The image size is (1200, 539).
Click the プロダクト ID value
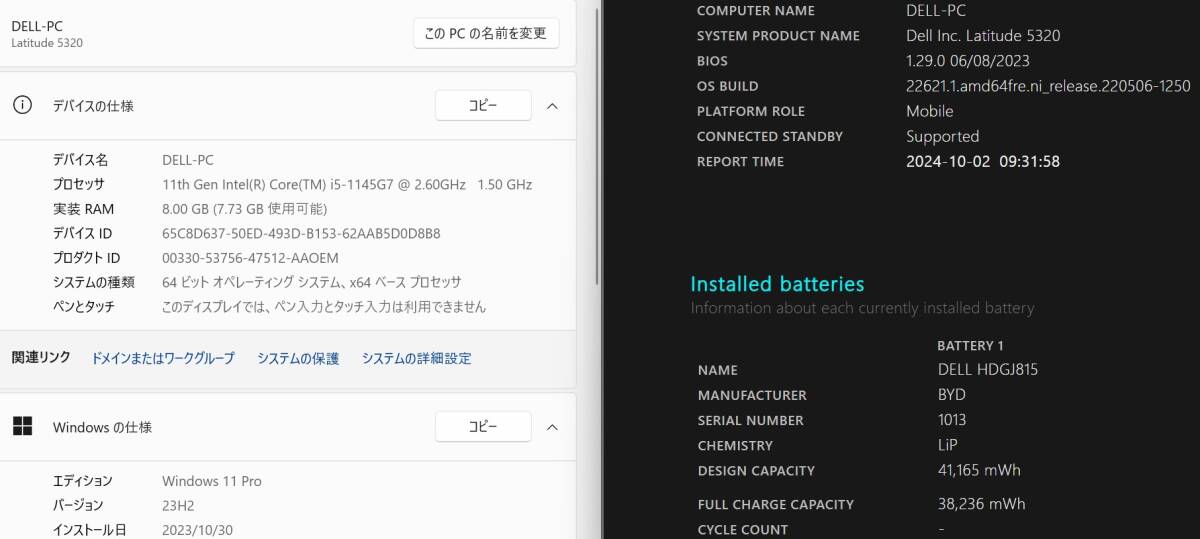point(250,258)
